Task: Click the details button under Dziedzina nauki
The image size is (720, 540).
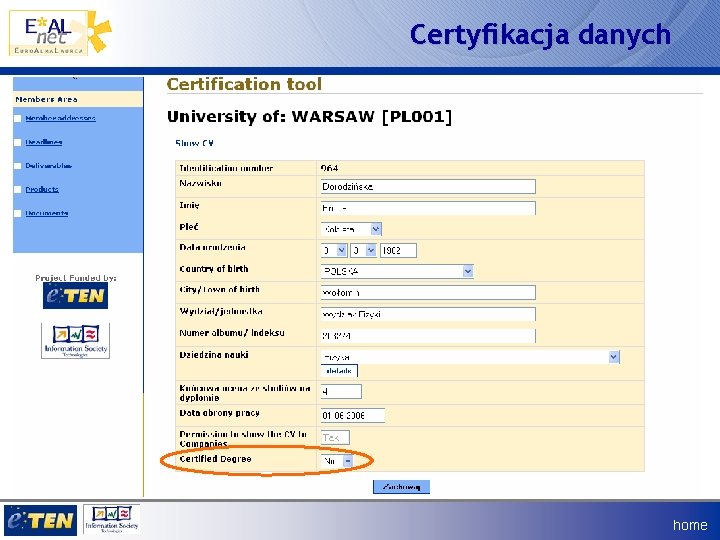Action: 339,371
